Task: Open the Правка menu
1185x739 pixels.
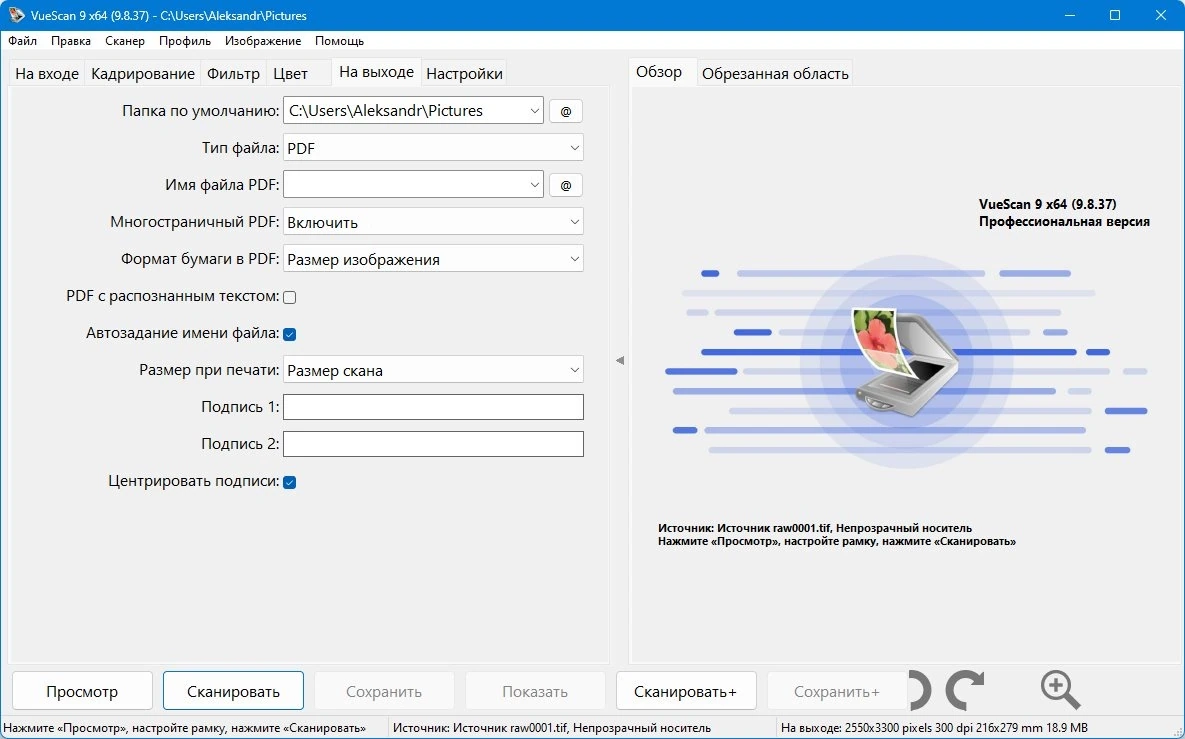Action: pyautogui.click(x=71, y=41)
